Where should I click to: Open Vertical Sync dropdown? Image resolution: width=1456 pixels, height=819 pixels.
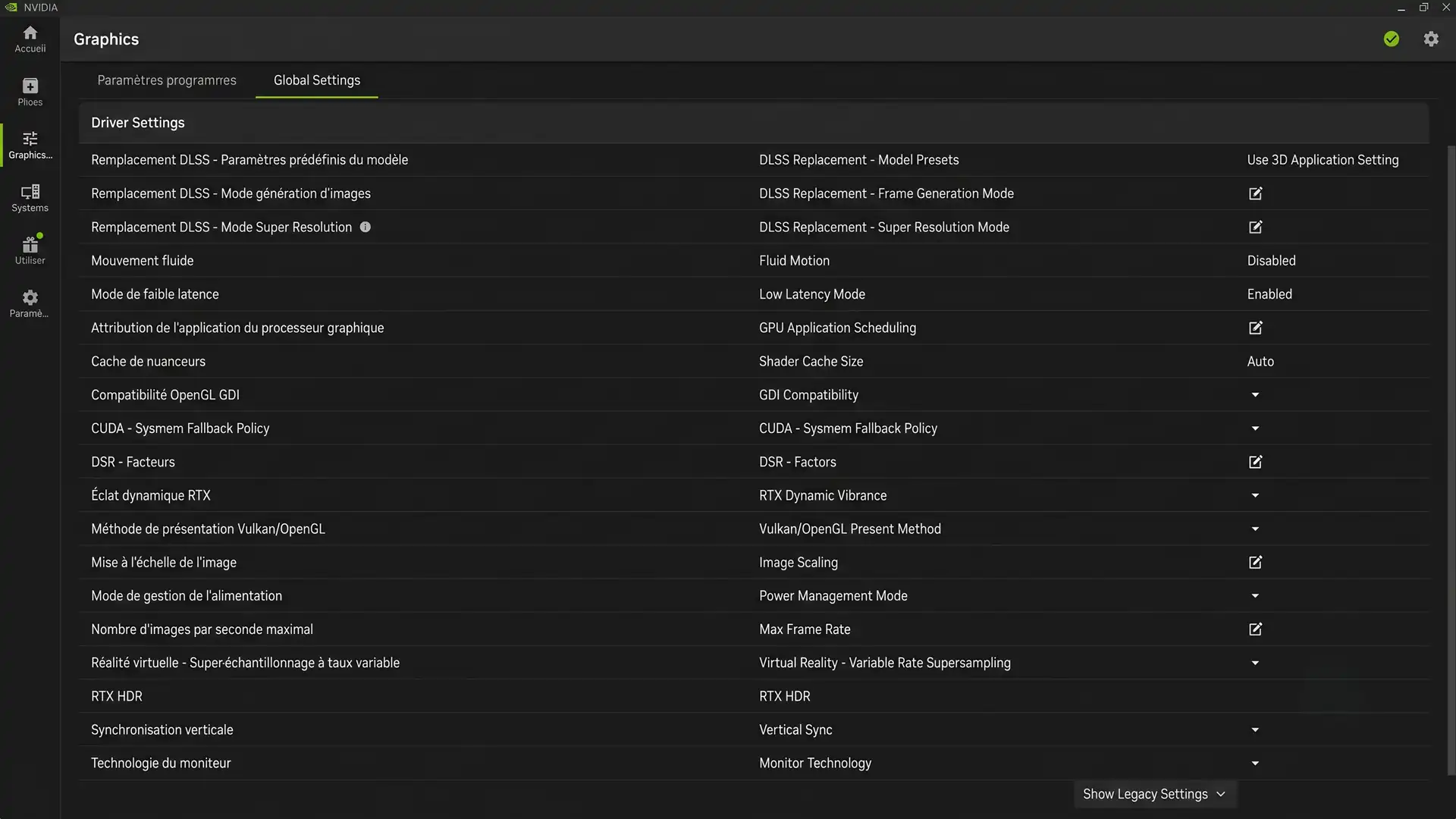pyautogui.click(x=1255, y=730)
